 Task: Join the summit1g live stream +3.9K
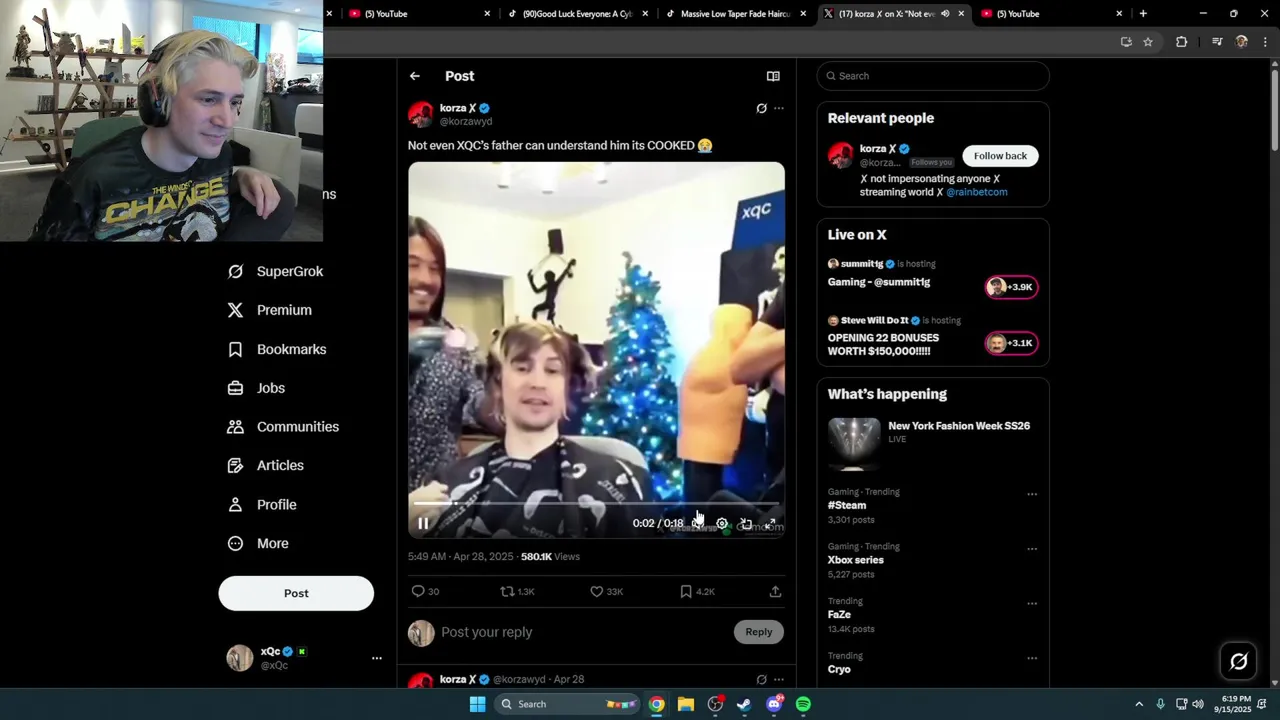[1012, 287]
